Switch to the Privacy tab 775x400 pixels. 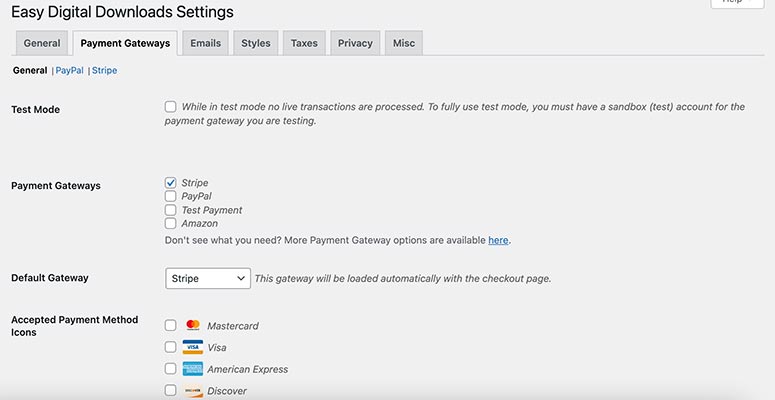pos(355,43)
